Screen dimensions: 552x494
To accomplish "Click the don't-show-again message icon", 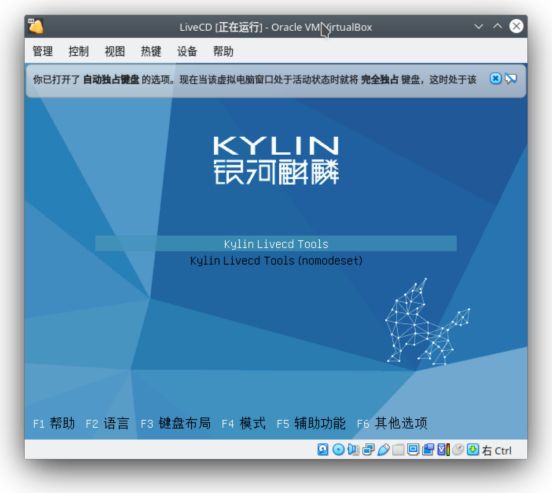I will pos(510,79).
